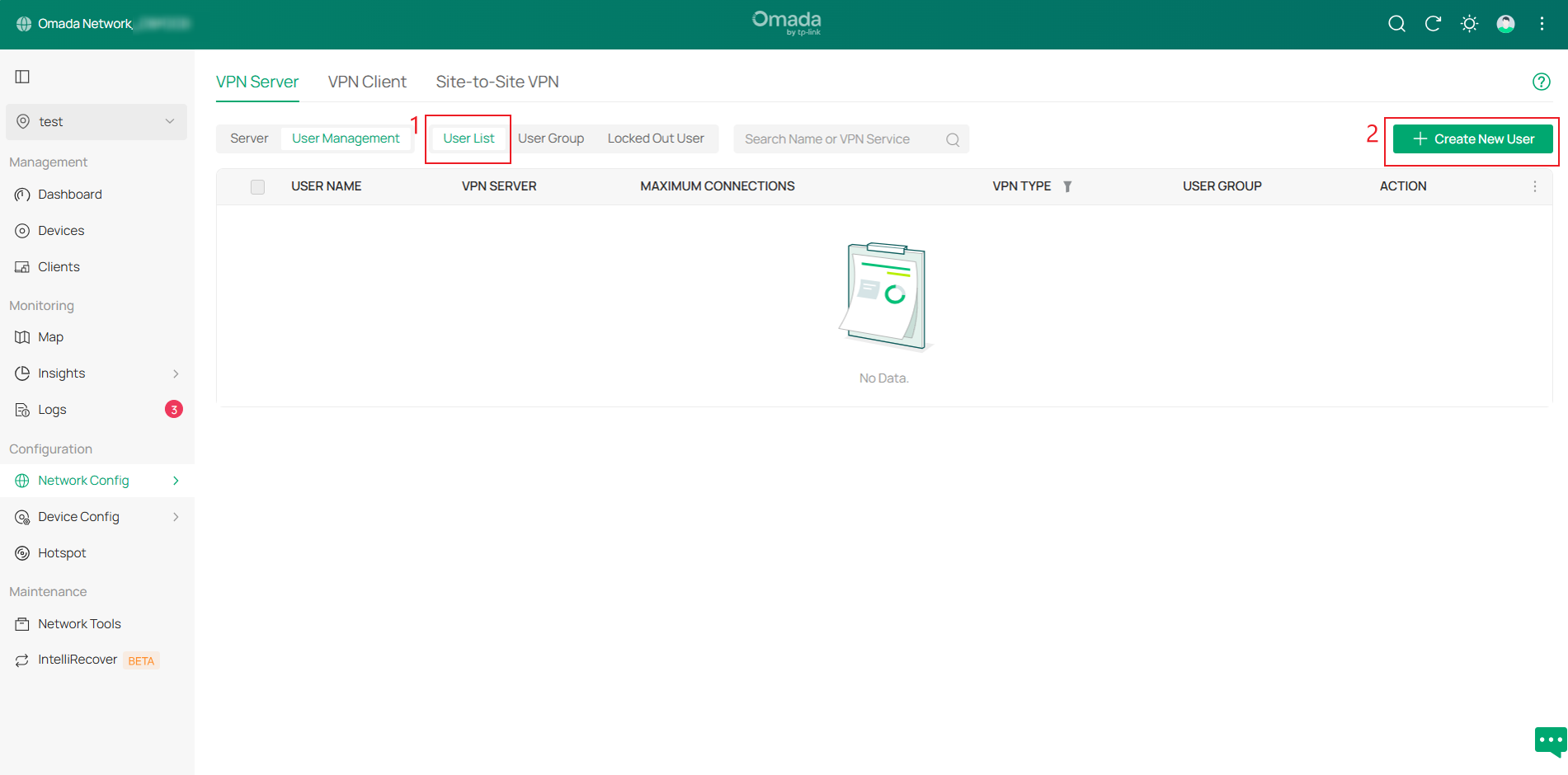The width and height of the screenshot is (1568, 775).
Task: Refresh the page using the reload icon
Action: pyautogui.click(x=1433, y=24)
